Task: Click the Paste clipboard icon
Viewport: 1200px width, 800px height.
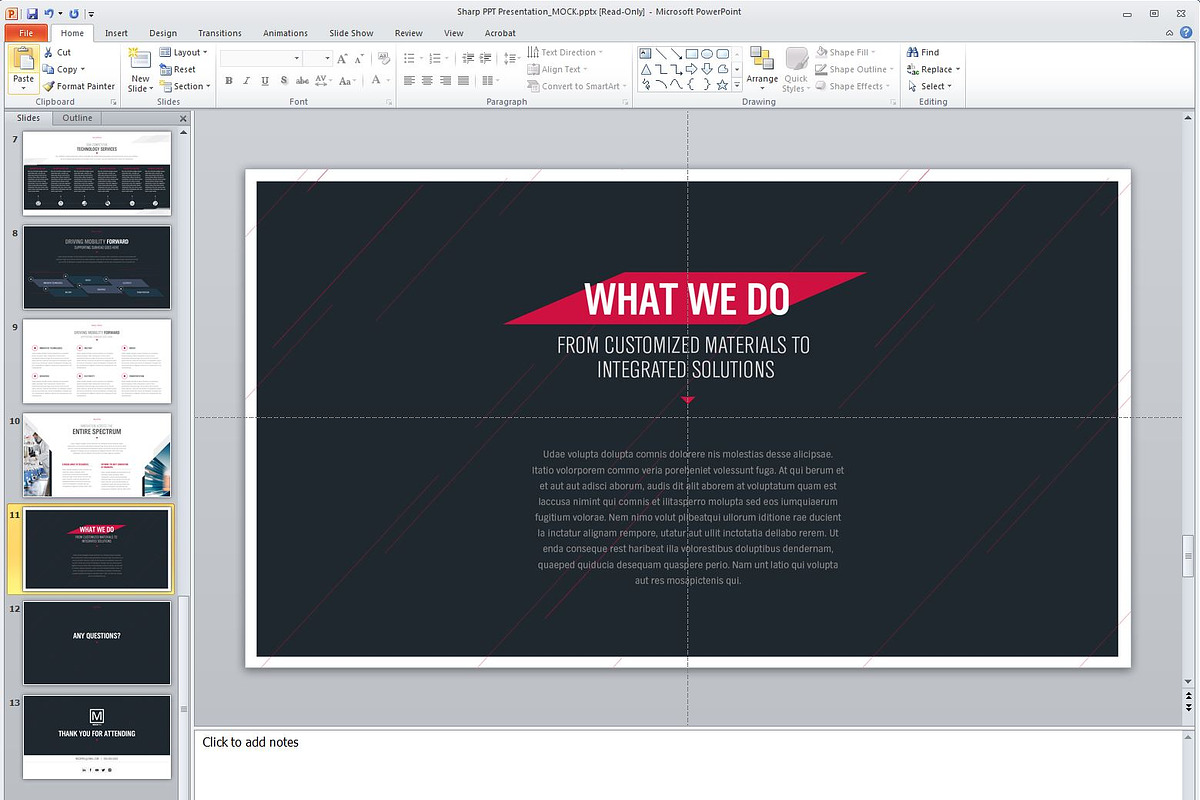Action: 23,58
